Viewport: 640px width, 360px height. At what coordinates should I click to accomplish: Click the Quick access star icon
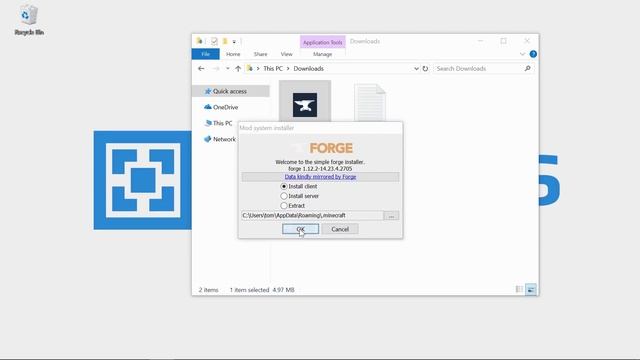coord(208,91)
